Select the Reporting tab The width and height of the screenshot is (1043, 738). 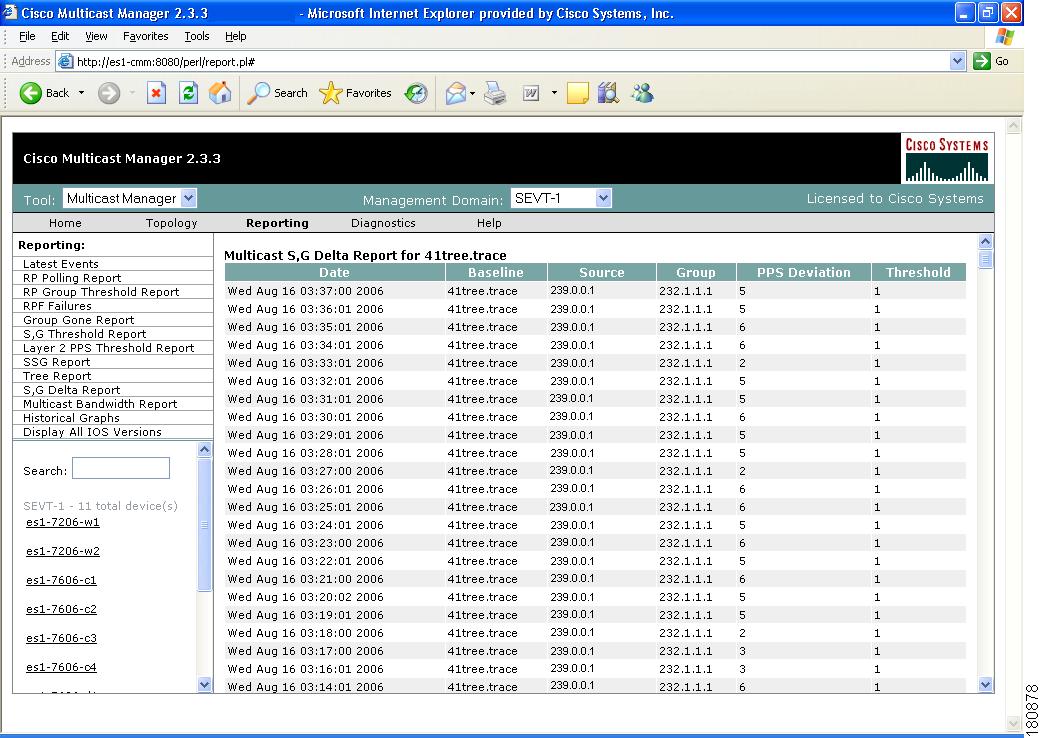tap(277, 223)
